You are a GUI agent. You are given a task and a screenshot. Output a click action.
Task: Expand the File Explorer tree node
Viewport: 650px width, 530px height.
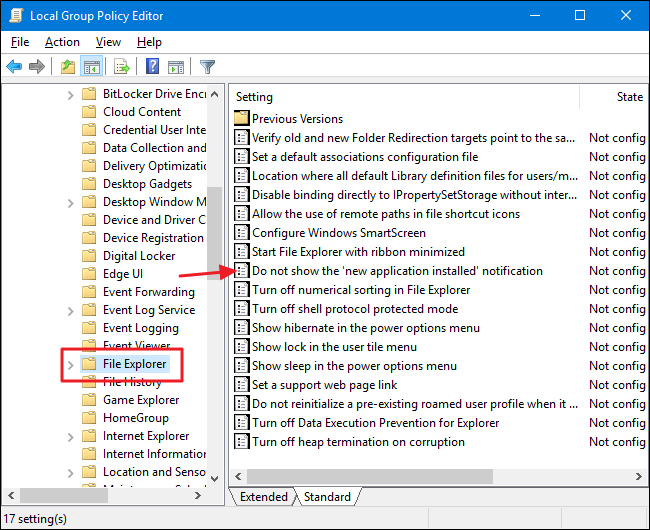click(70, 365)
